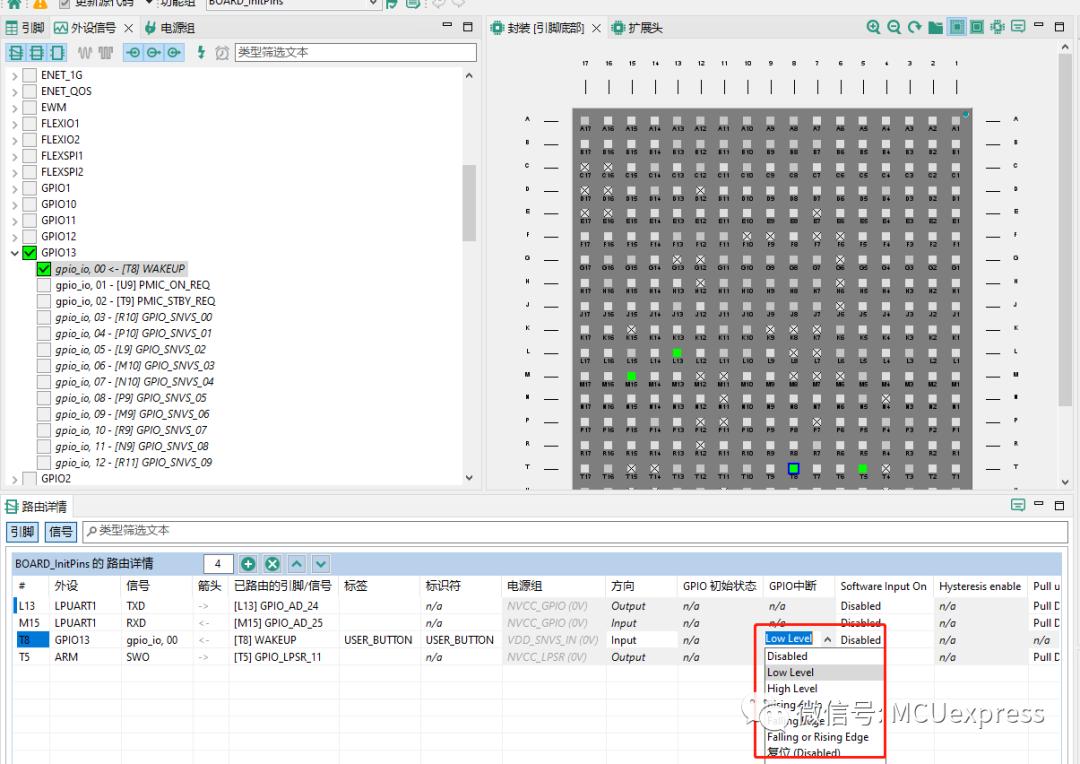Viewport: 1080px width, 764px height.
Task: Expand the GPIO1 tree node
Action: (14, 188)
